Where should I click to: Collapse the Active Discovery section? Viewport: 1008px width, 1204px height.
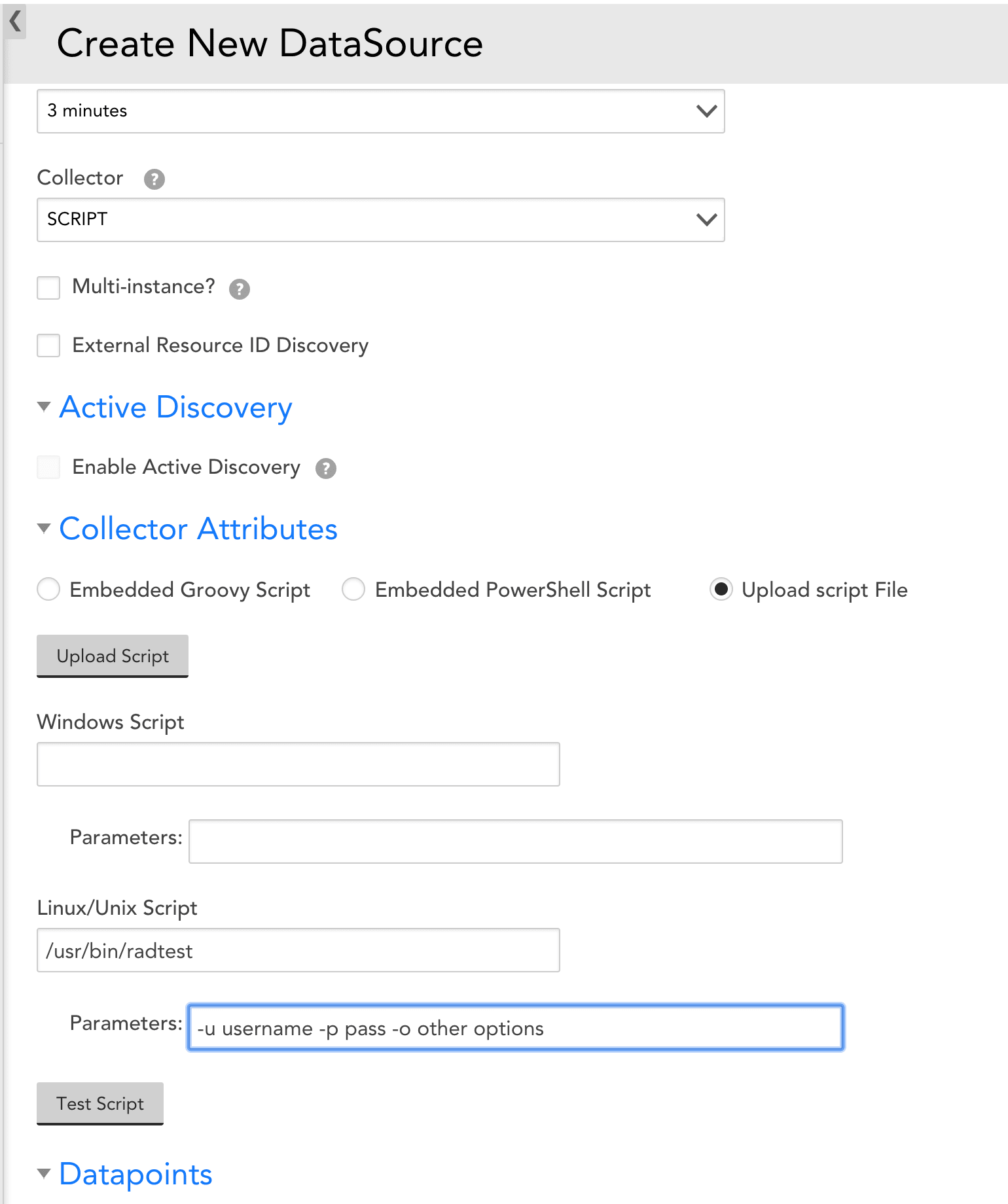click(x=44, y=406)
